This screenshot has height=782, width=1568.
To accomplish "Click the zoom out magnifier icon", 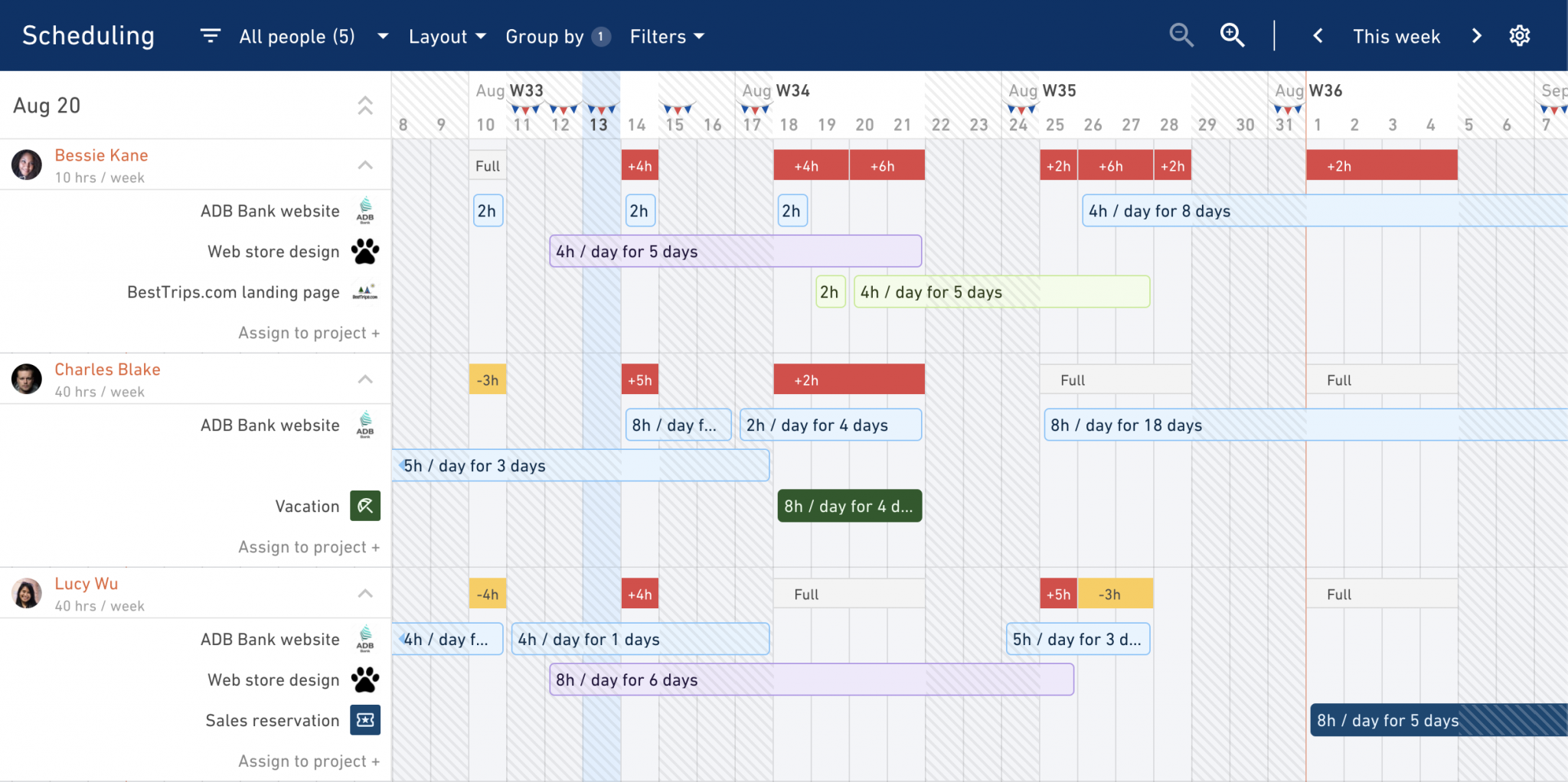I will pyautogui.click(x=1181, y=35).
